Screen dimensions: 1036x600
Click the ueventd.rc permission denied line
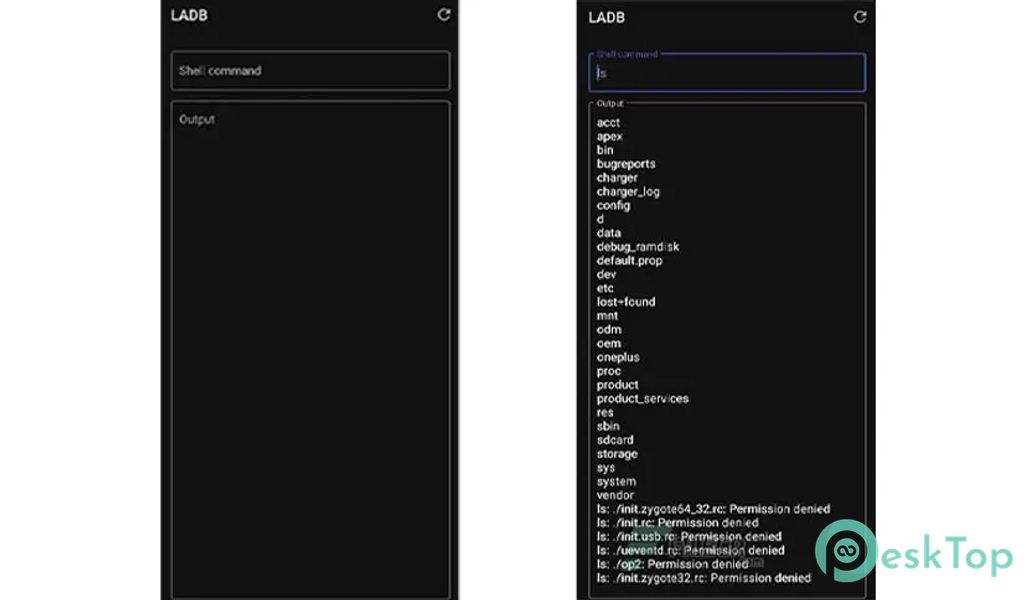tap(690, 550)
